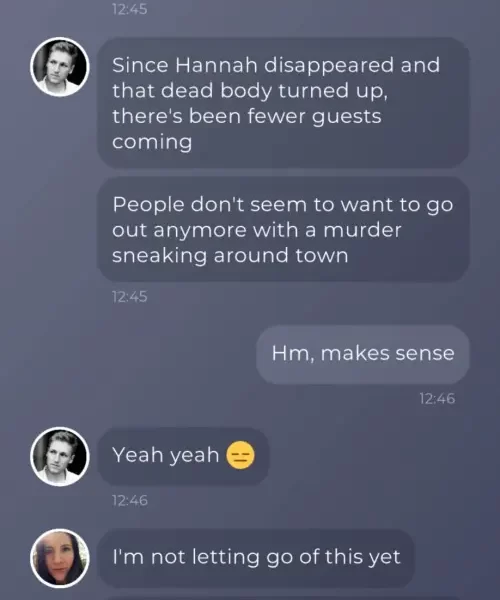
Task: Open the dark-haired woman's profile picture
Action: (60, 558)
